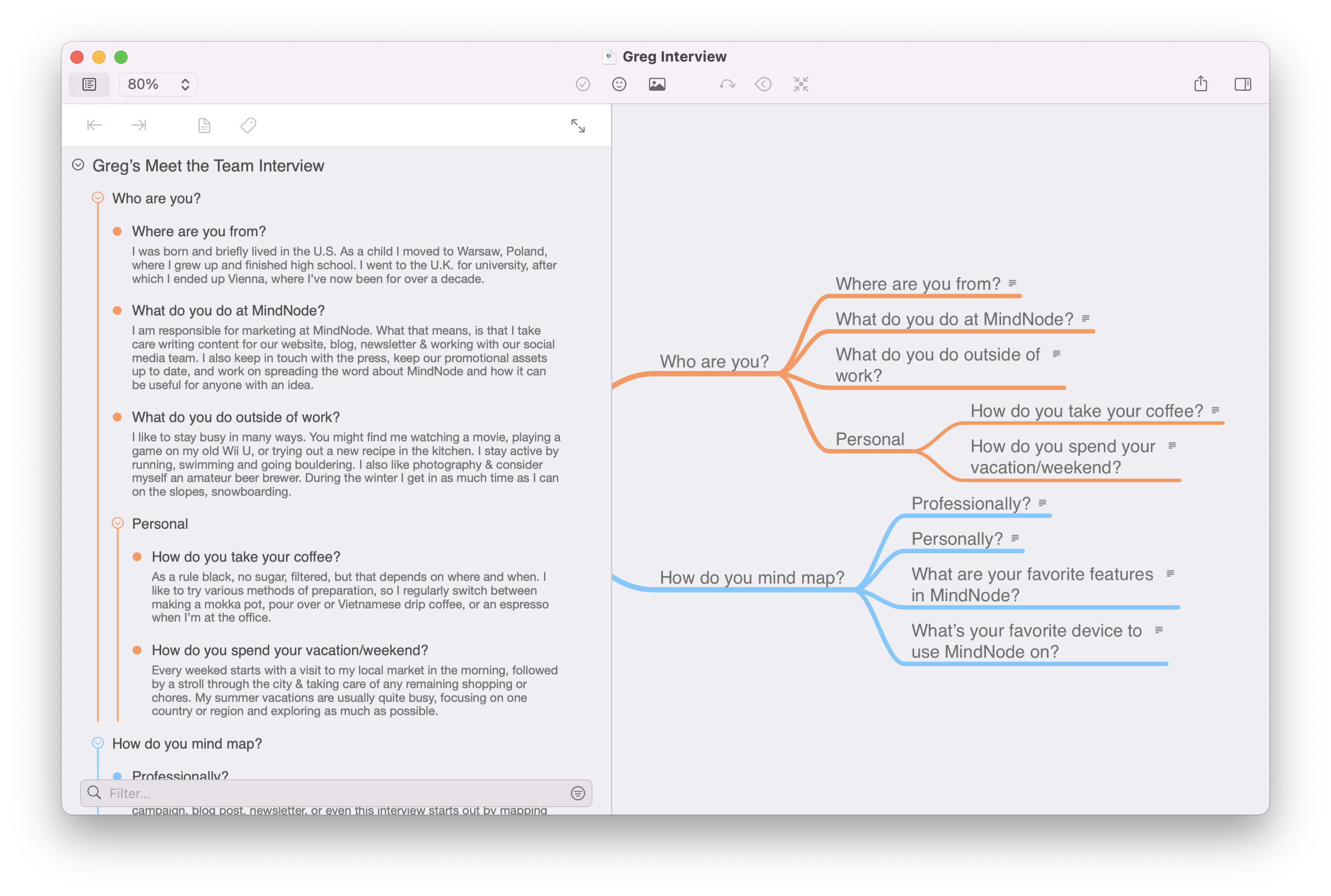Click the magnifier icon in Filter field
The height and width of the screenshot is (896, 1331).
coord(95,793)
